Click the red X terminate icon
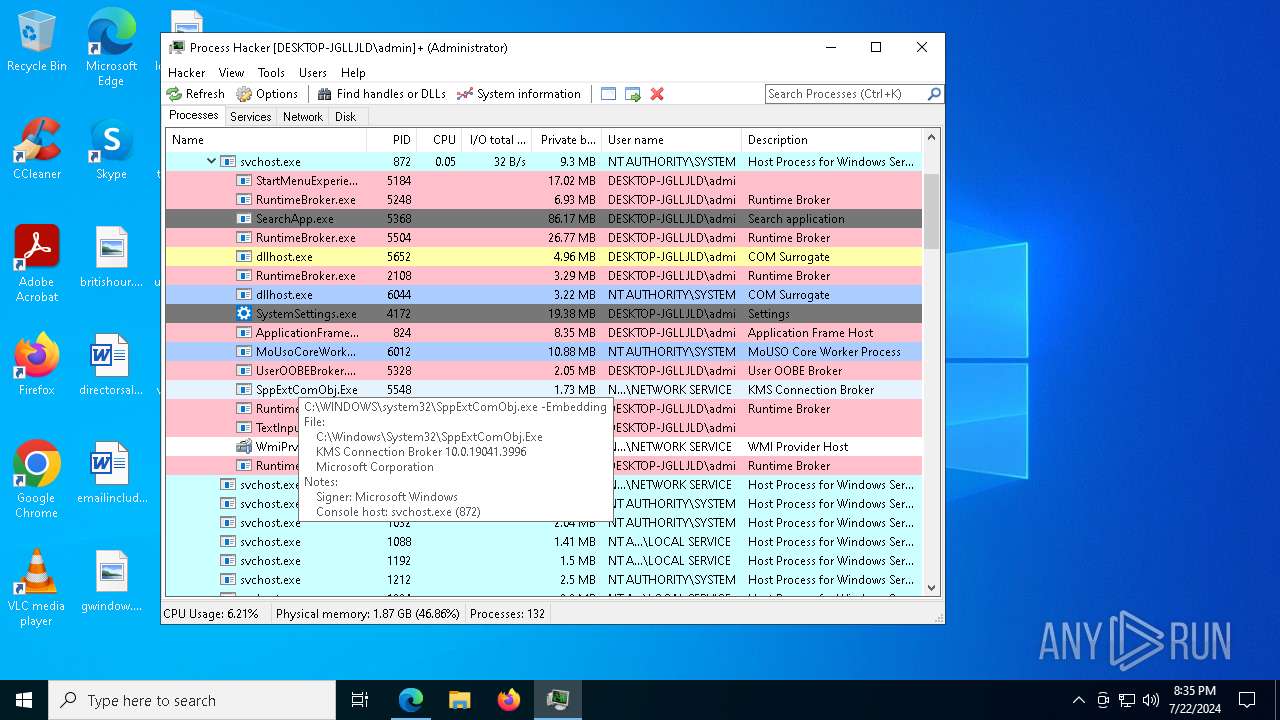 [657, 94]
